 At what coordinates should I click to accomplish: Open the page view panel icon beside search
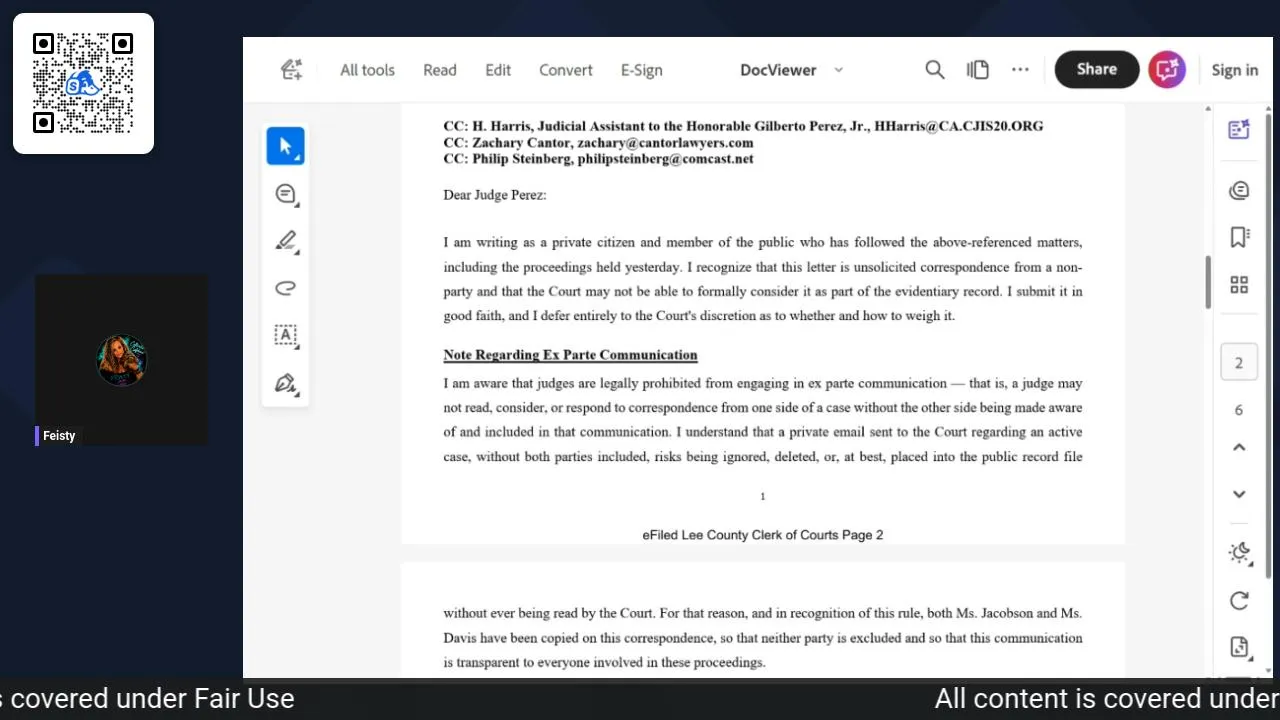(978, 70)
